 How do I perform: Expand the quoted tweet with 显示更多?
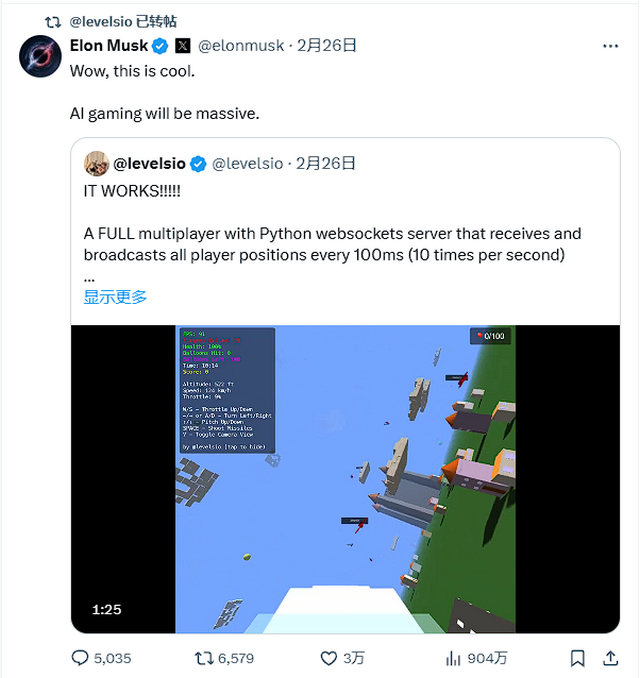pos(115,297)
